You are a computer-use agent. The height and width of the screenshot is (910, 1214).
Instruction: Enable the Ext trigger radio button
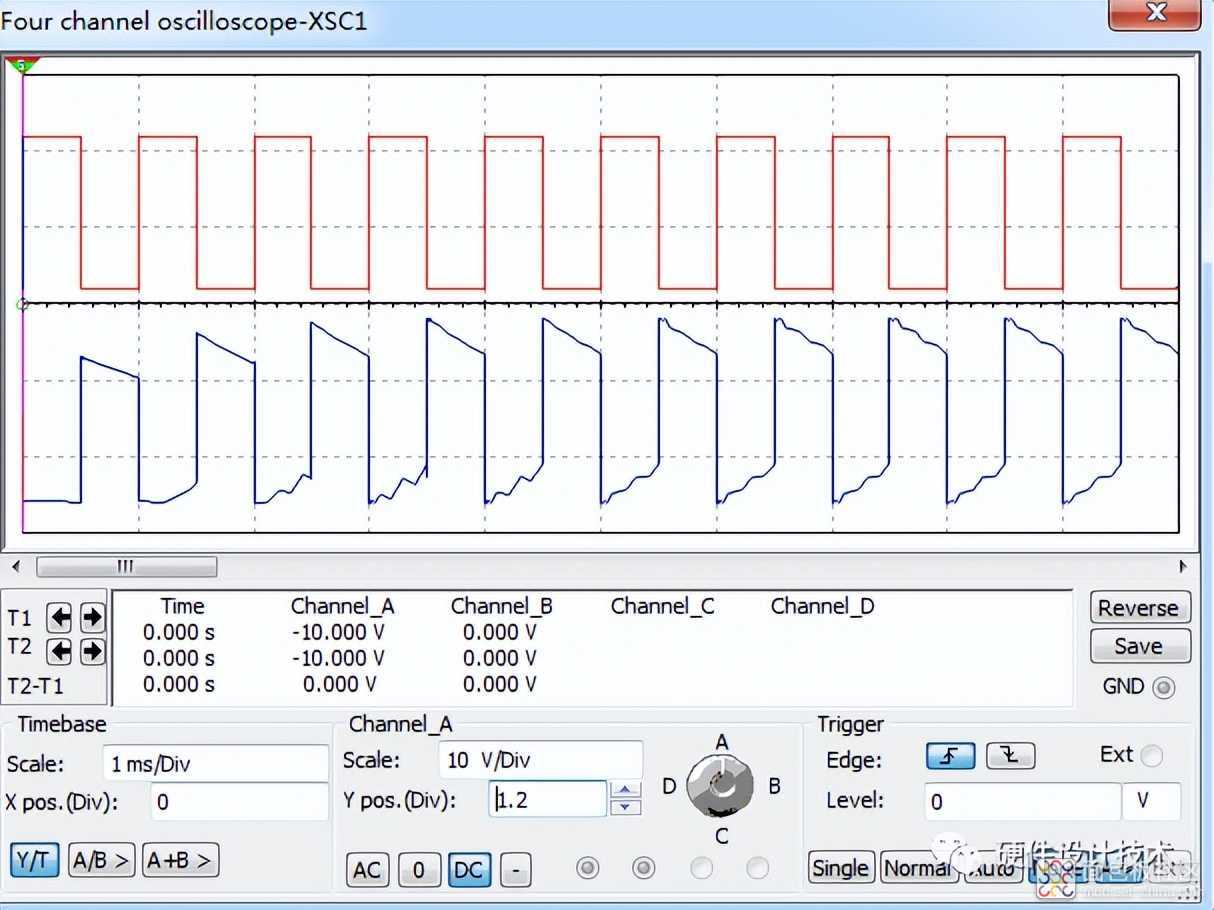(x=1151, y=756)
